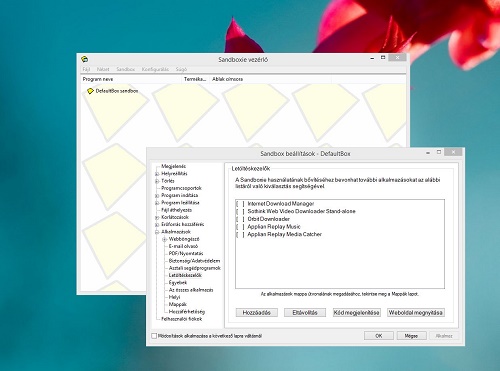This screenshot has height=371, width=500.
Task: Enable apply changes when switching pages checkbox
Action: click(154, 336)
